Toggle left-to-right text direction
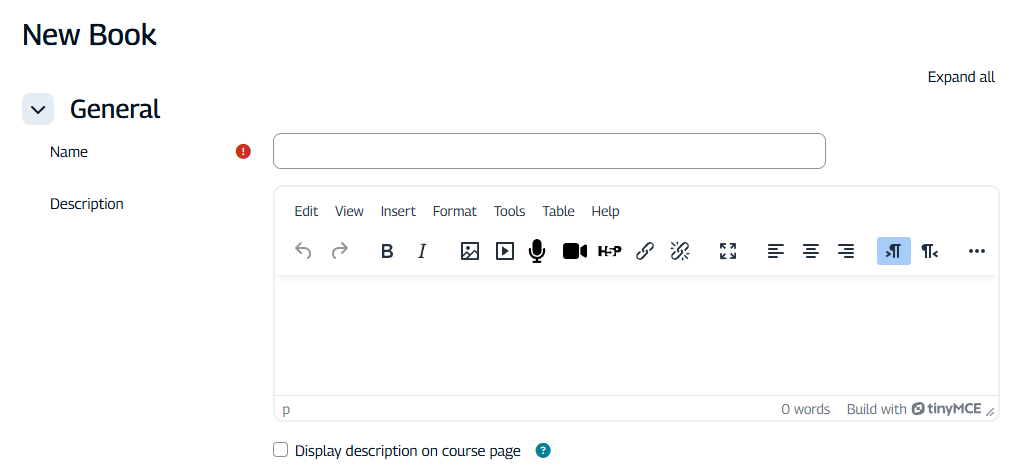Viewport: 1015px width, 475px height. pyautogui.click(x=894, y=251)
